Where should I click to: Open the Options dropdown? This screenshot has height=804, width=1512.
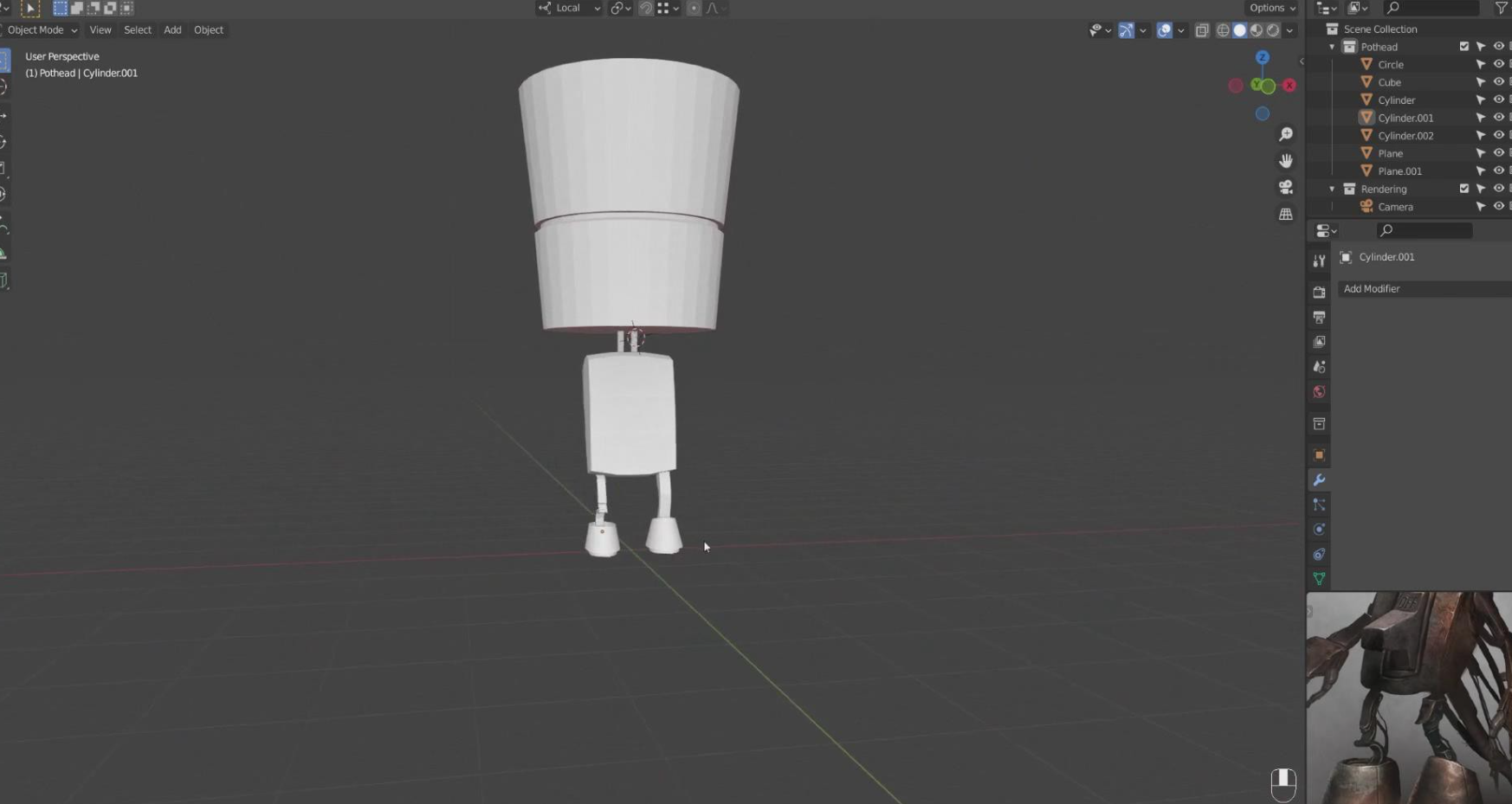[1272, 8]
